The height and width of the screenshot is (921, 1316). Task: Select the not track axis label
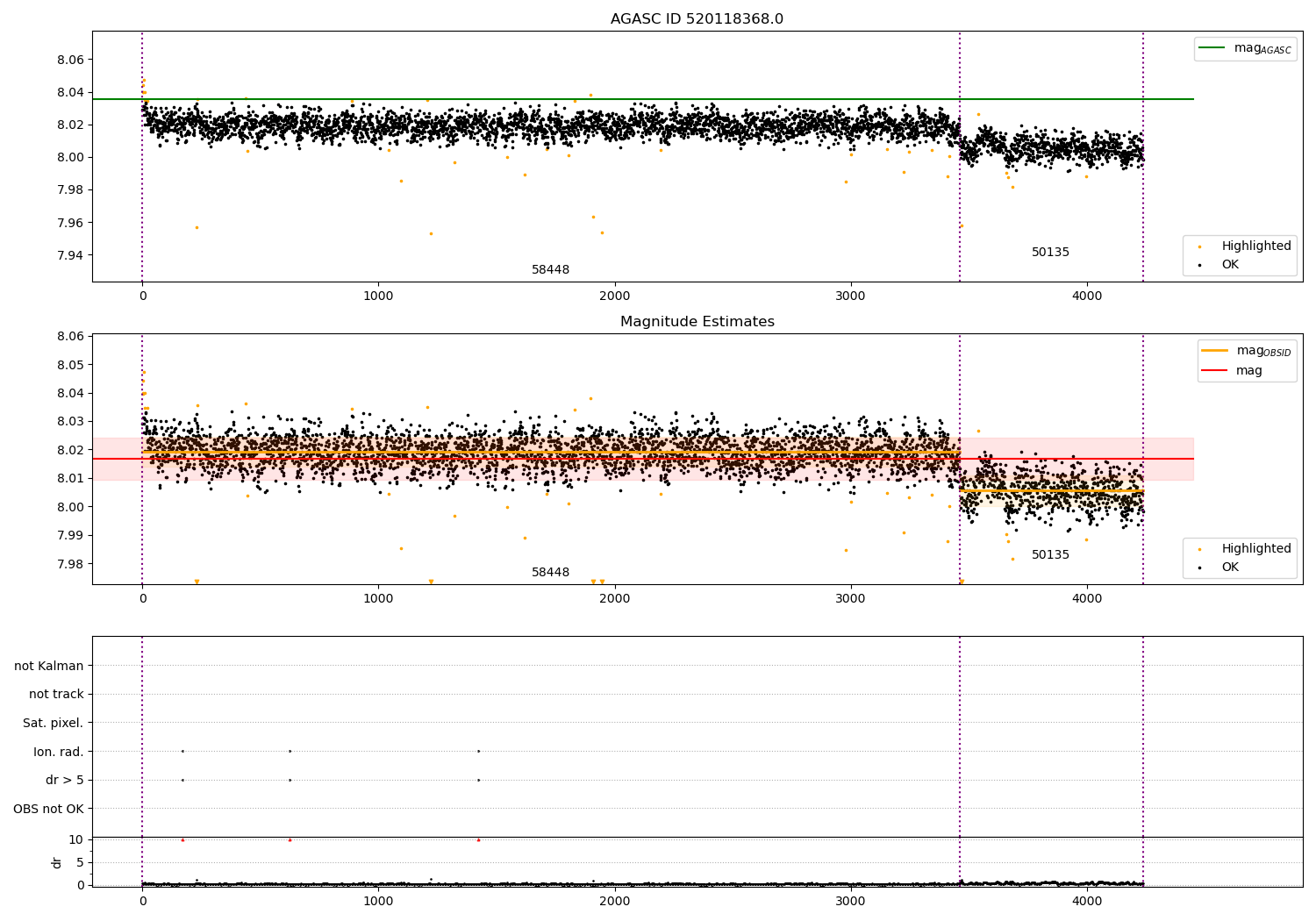(x=56, y=695)
